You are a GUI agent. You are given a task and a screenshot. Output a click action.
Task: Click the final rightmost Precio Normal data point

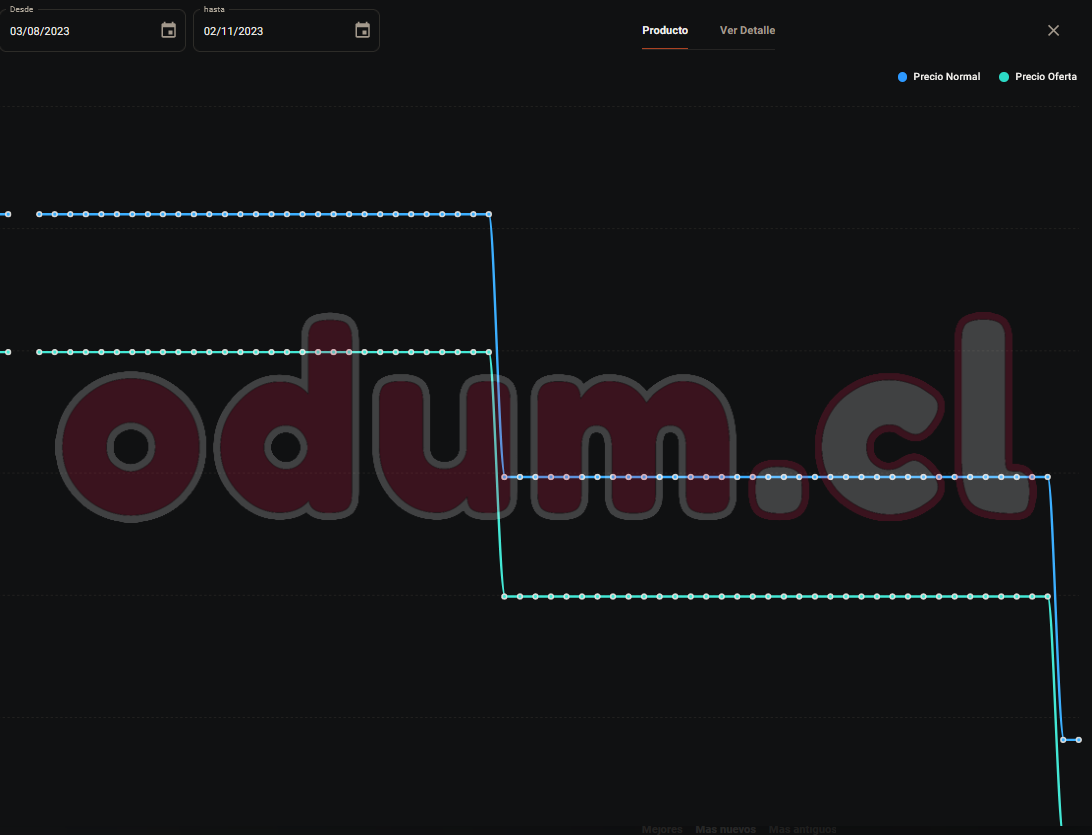click(1078, 740)
